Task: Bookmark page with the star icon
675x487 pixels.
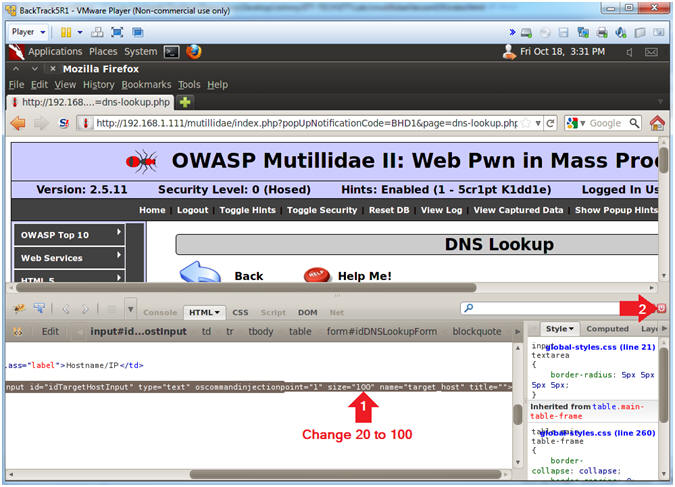Action: (x=526, y=124)
